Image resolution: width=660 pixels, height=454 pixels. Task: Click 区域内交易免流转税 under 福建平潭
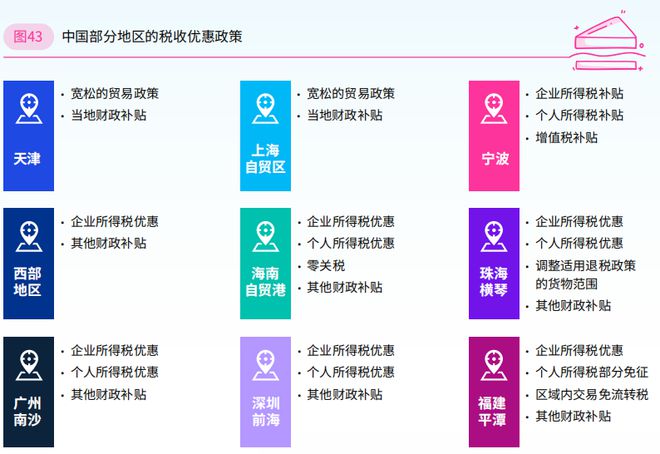click(592, 394)
